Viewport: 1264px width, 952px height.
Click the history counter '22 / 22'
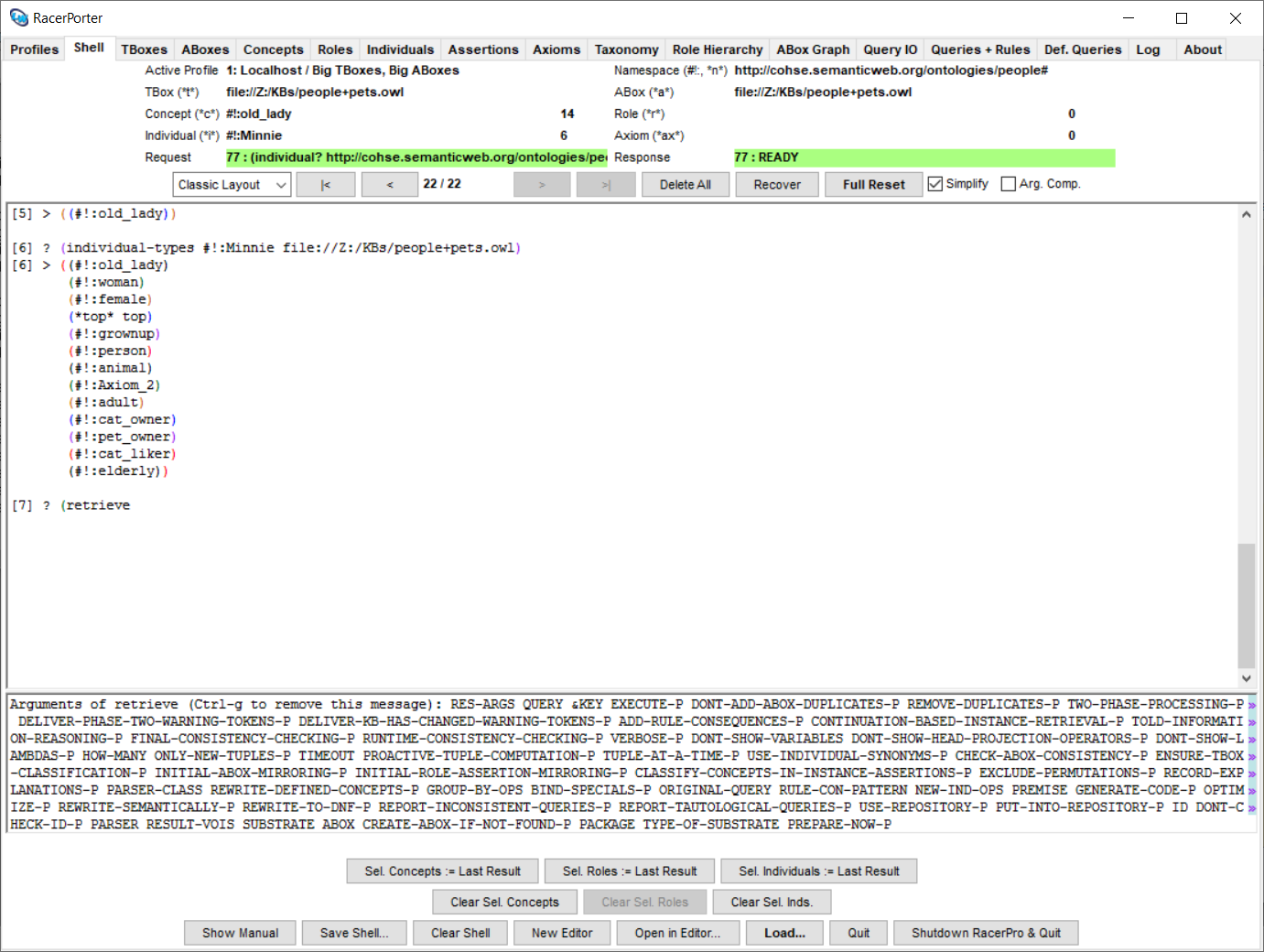(x=442, y=184)
